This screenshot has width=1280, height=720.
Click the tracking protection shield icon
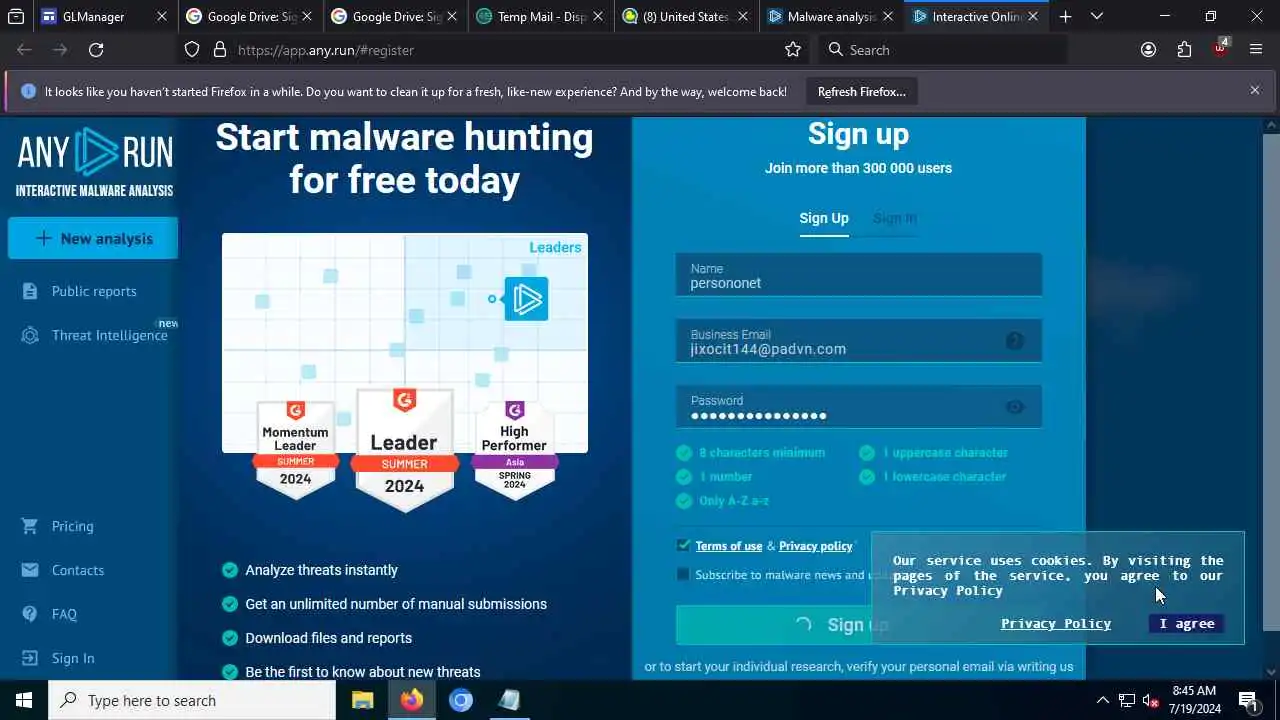(x=192, y=50)
